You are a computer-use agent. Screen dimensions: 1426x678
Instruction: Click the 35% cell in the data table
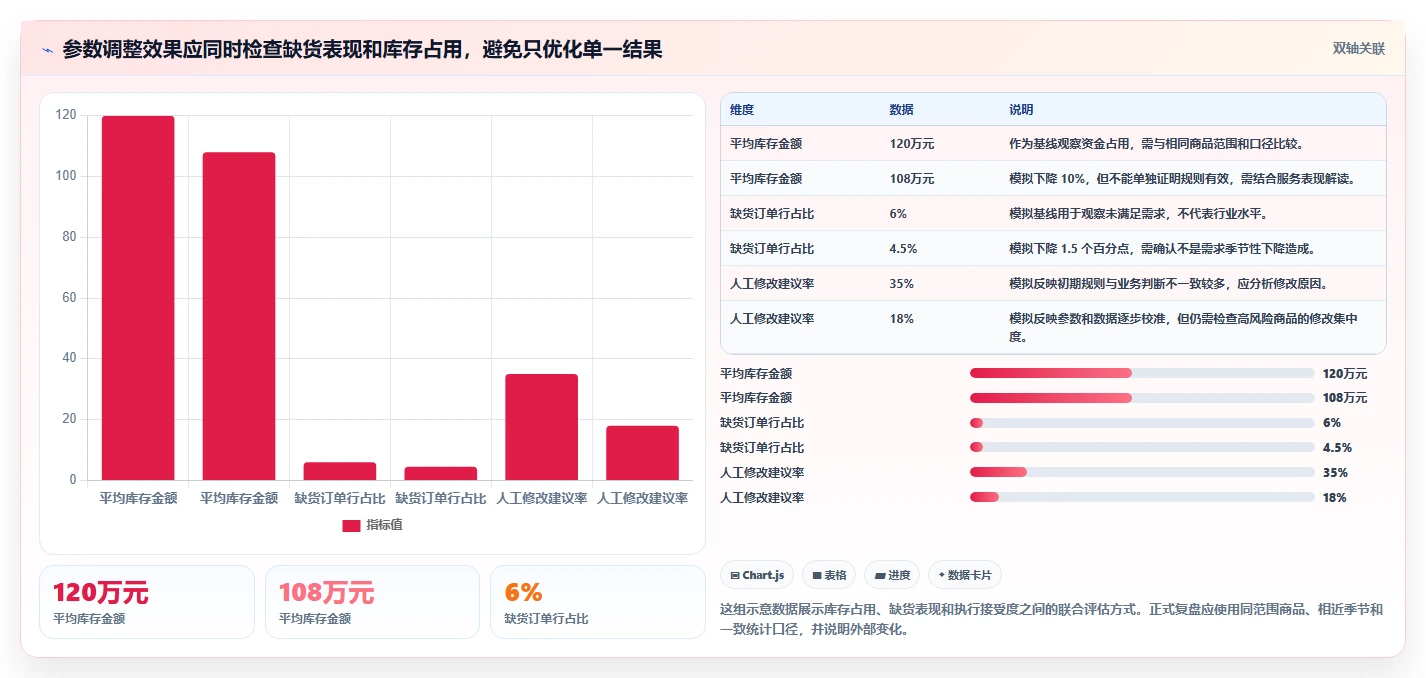click(x=901, y=284)
